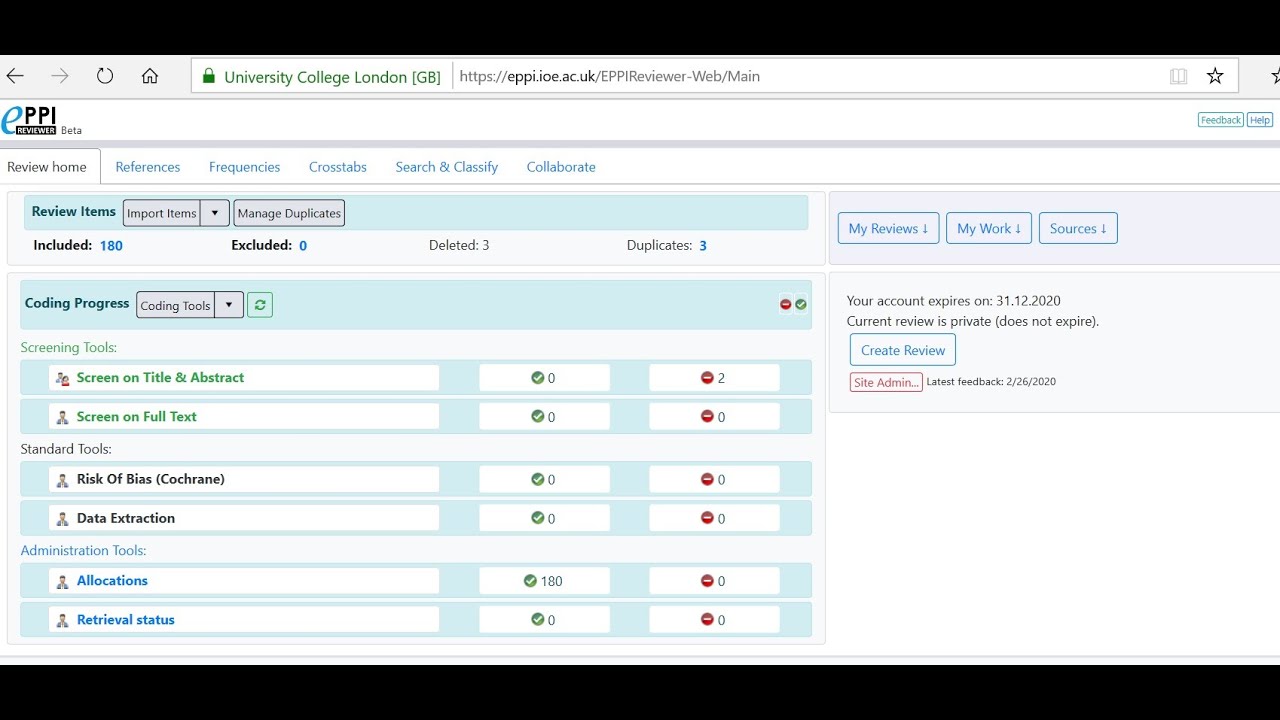Open Screen on Title & Abstract tool

click(x=160, y=377)
